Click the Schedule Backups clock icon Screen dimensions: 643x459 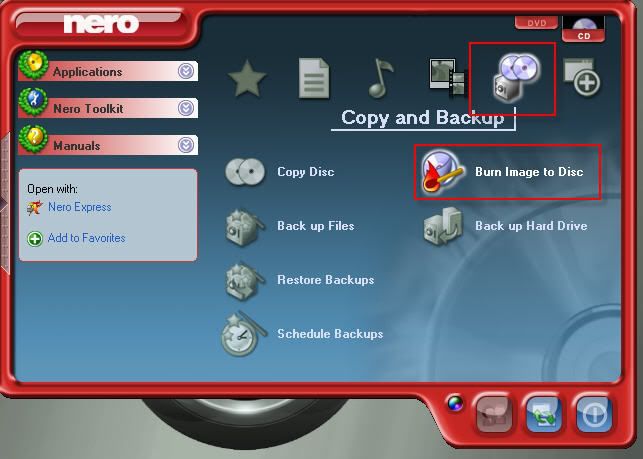[243, 334]
